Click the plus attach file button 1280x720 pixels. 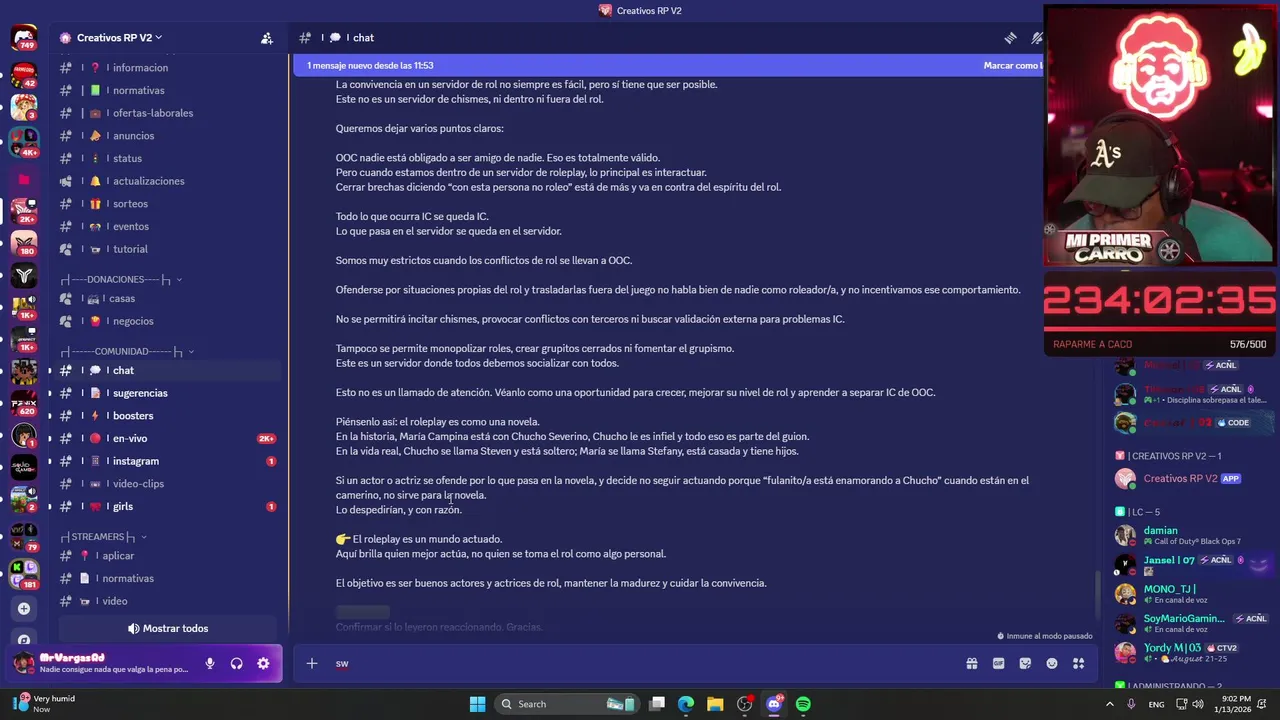tap(312, 663)
